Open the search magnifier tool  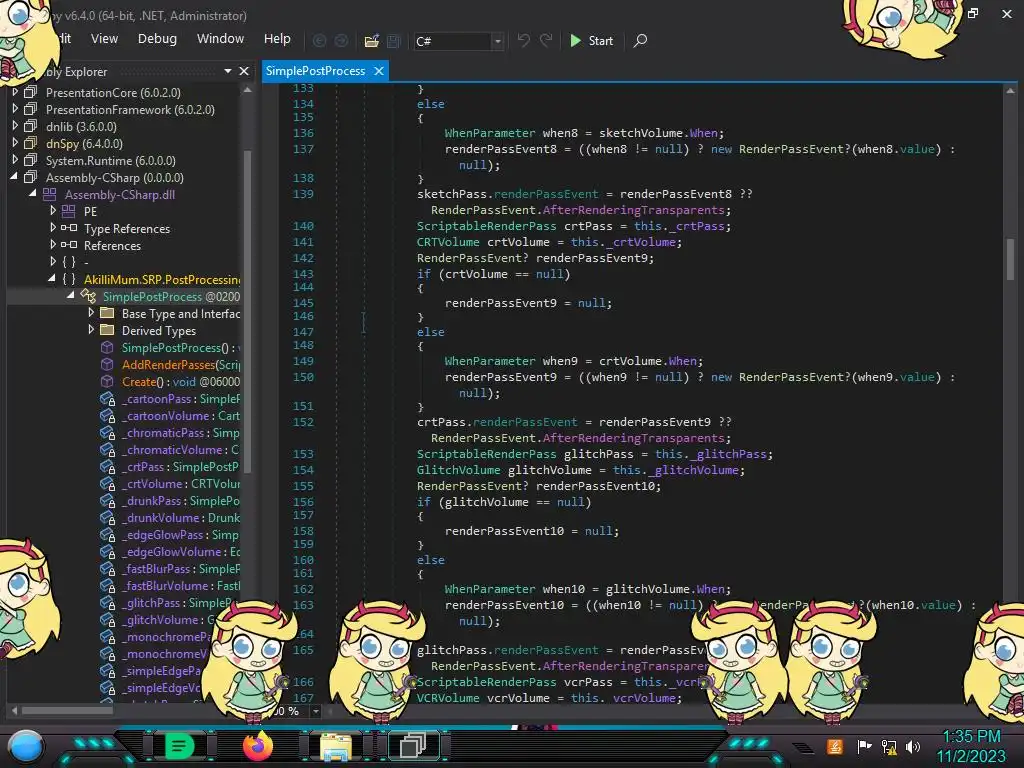[641, 40]
